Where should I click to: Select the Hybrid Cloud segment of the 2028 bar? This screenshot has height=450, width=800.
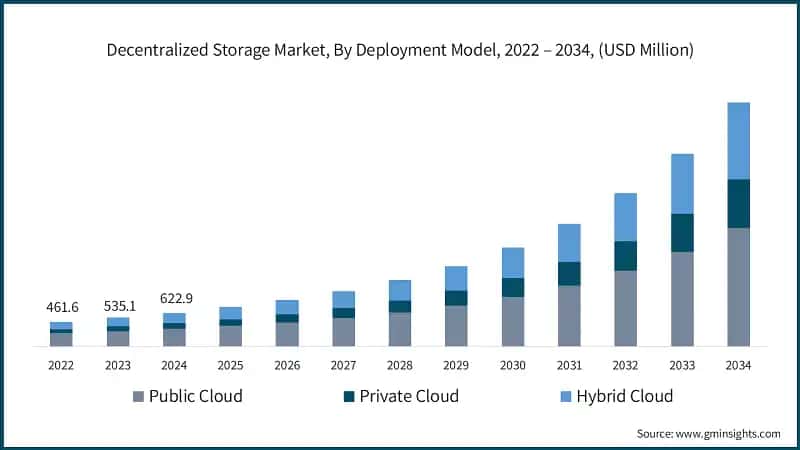tap(400, 290)
